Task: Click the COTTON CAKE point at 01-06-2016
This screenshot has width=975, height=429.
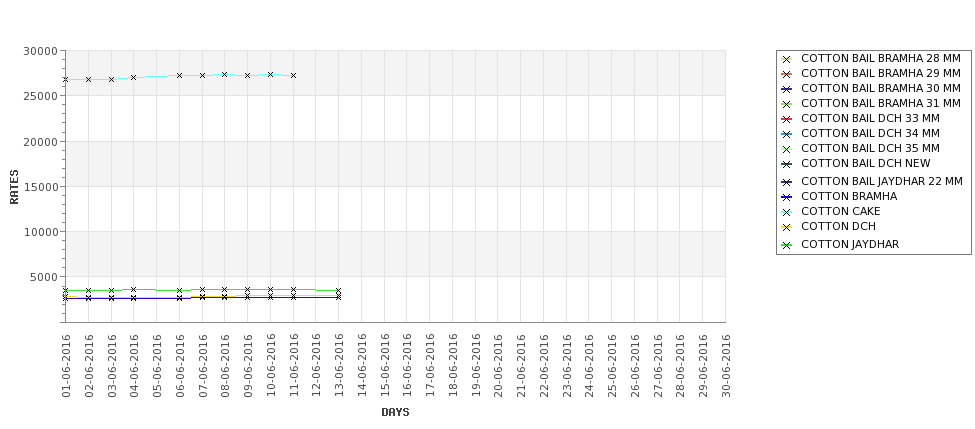Action: point(66,80)
